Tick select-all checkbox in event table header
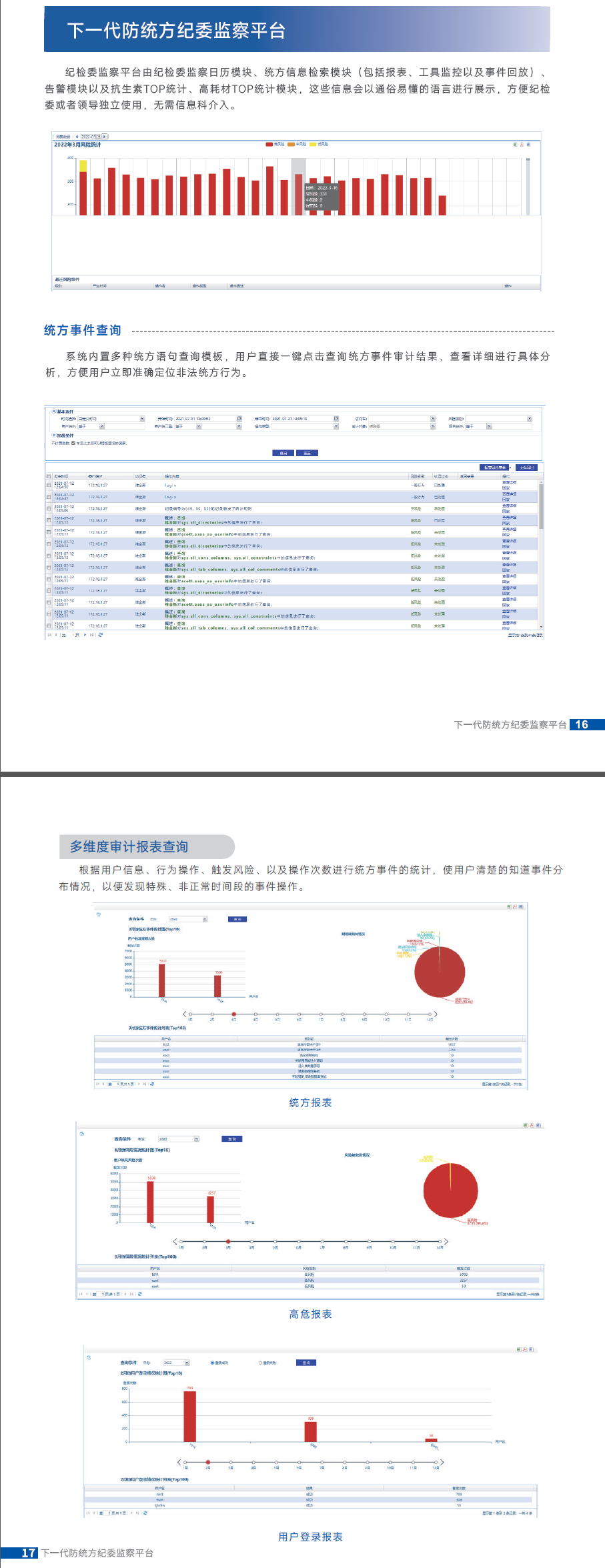This screenshot has width=605, height=1568. pos(49,477)
